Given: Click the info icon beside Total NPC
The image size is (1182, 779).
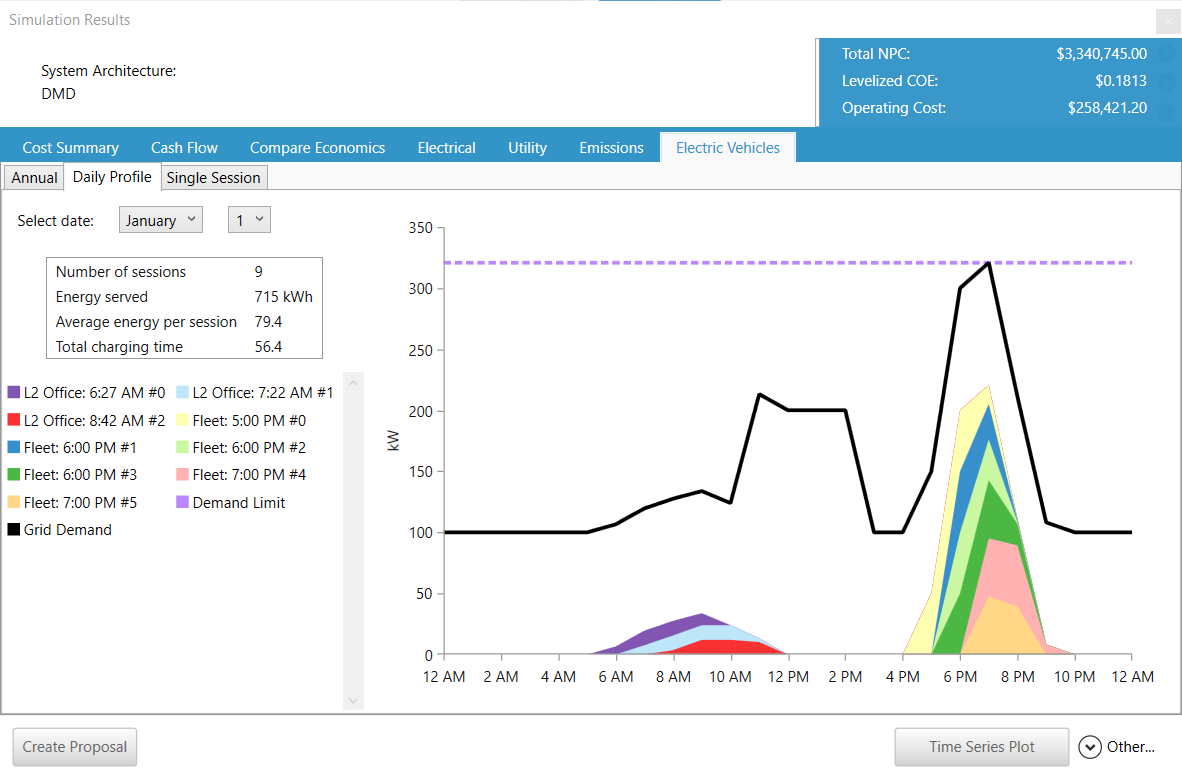Looking at the screenshot, I should pyautogui.click(x=1166, y=54).
